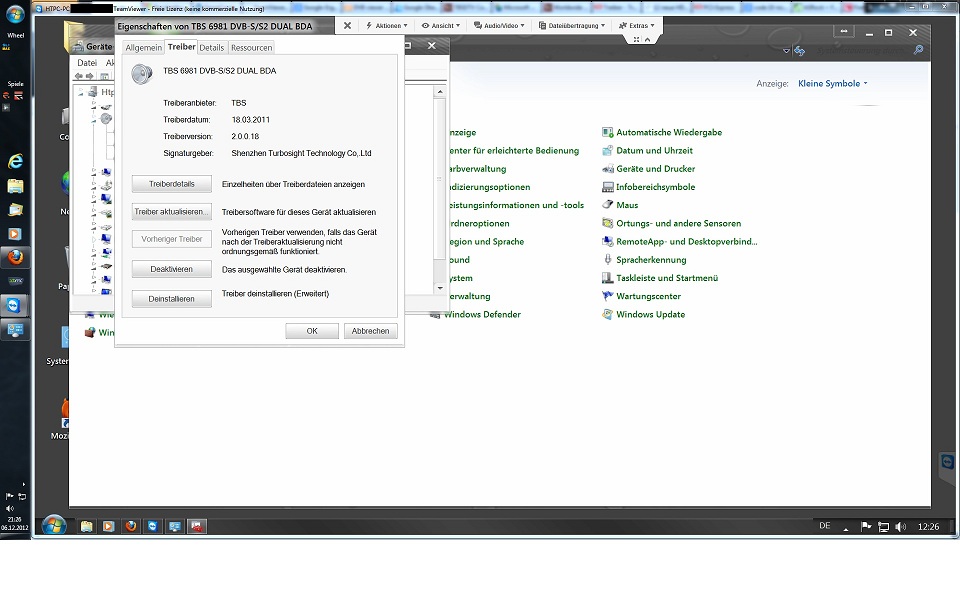The height and width of the screenshot is (612, 960).
Task: Switch to the Allgemein tab
Action: (x=144, y=48)
